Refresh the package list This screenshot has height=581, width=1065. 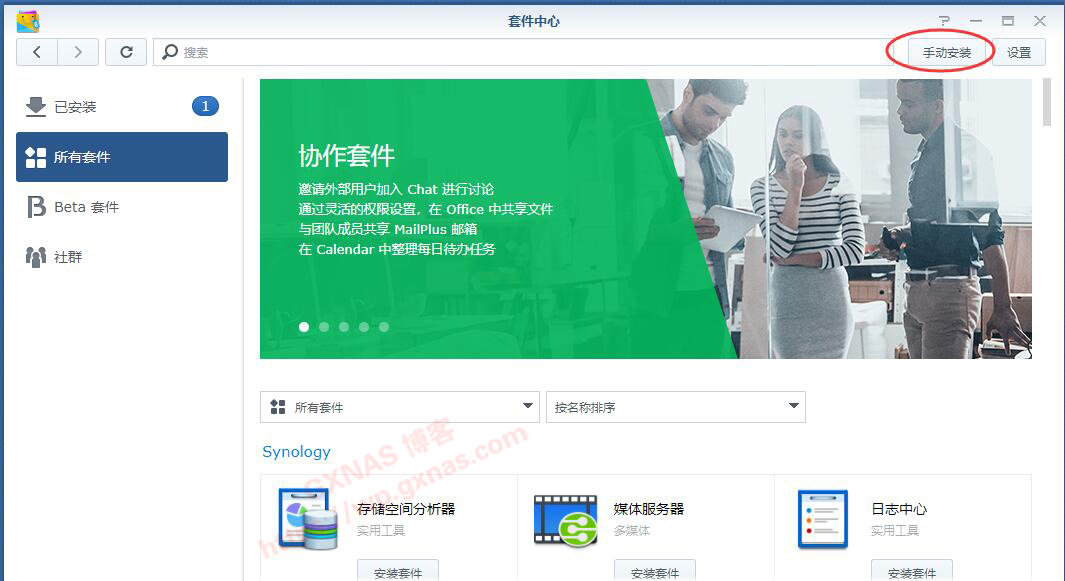(x=126, y=52)
